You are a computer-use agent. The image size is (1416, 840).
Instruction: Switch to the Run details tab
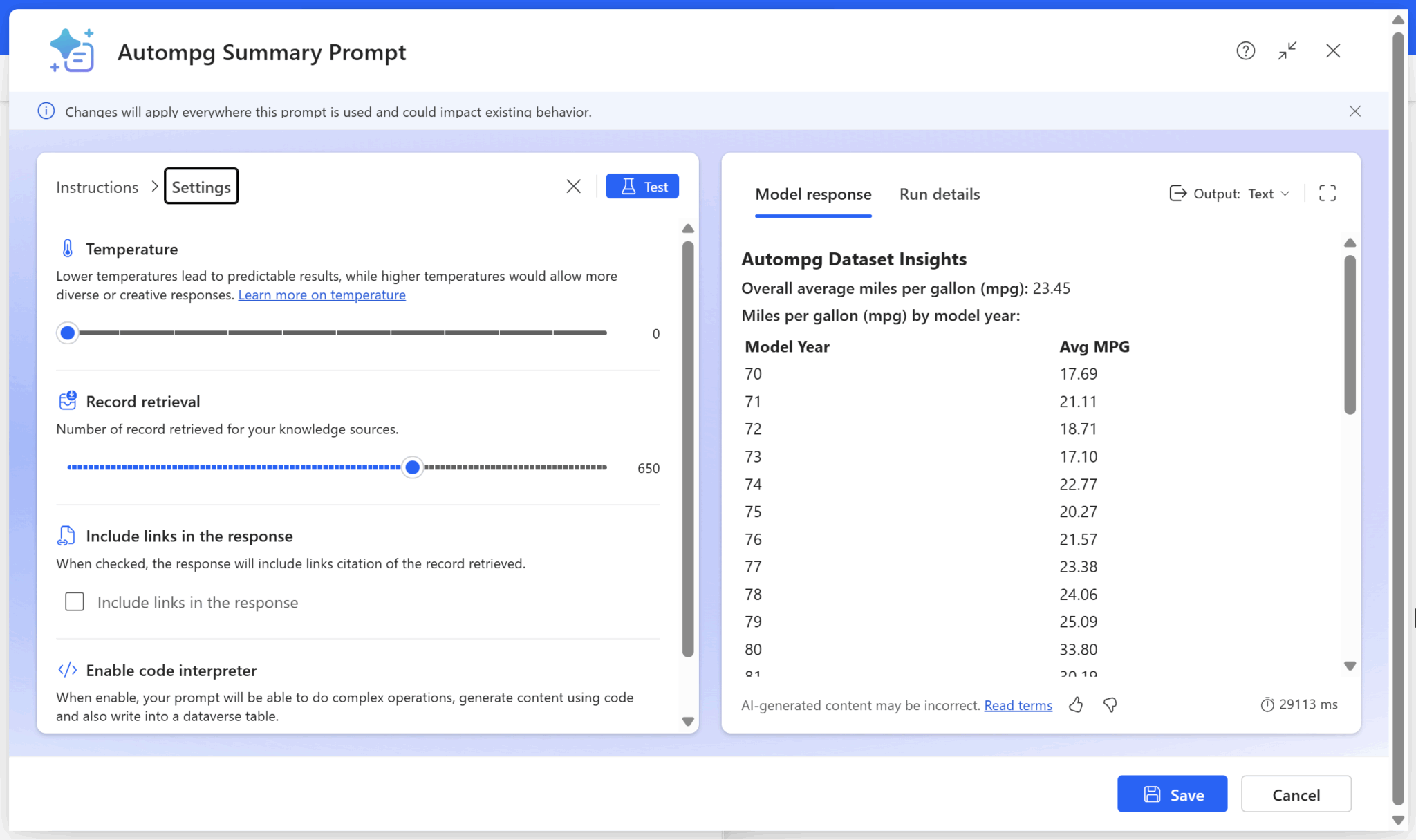[939, 194]
